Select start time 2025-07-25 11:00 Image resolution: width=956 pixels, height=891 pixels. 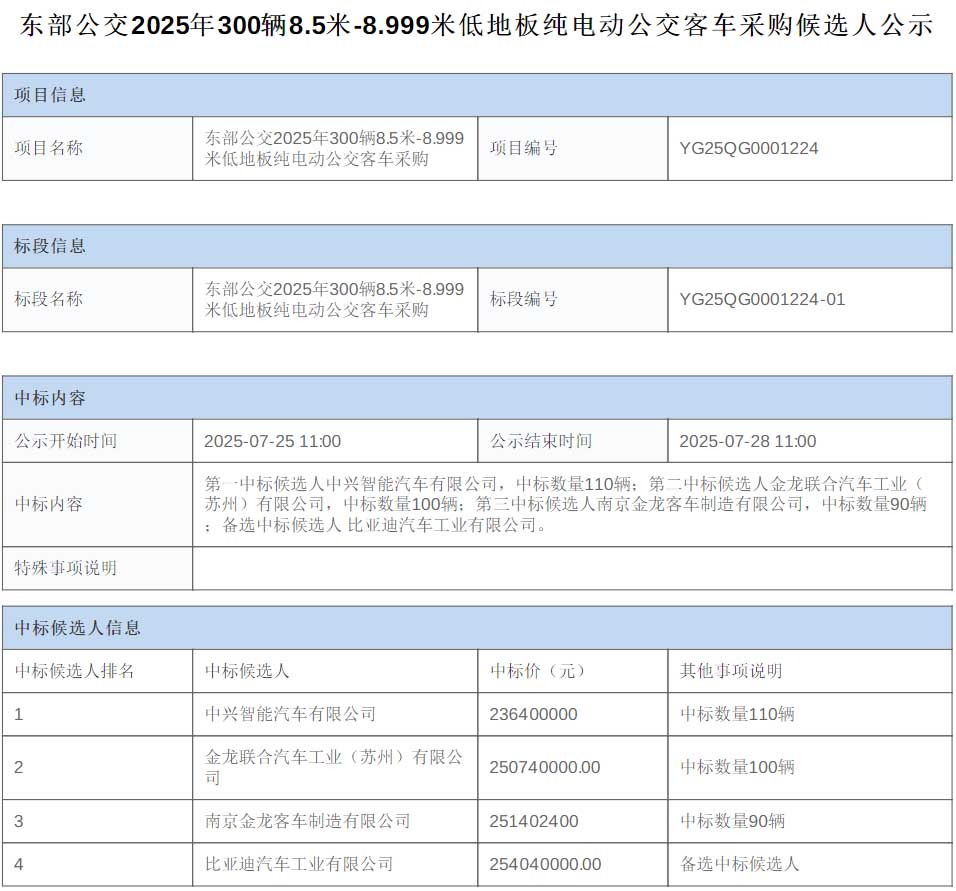pos(273,441)
